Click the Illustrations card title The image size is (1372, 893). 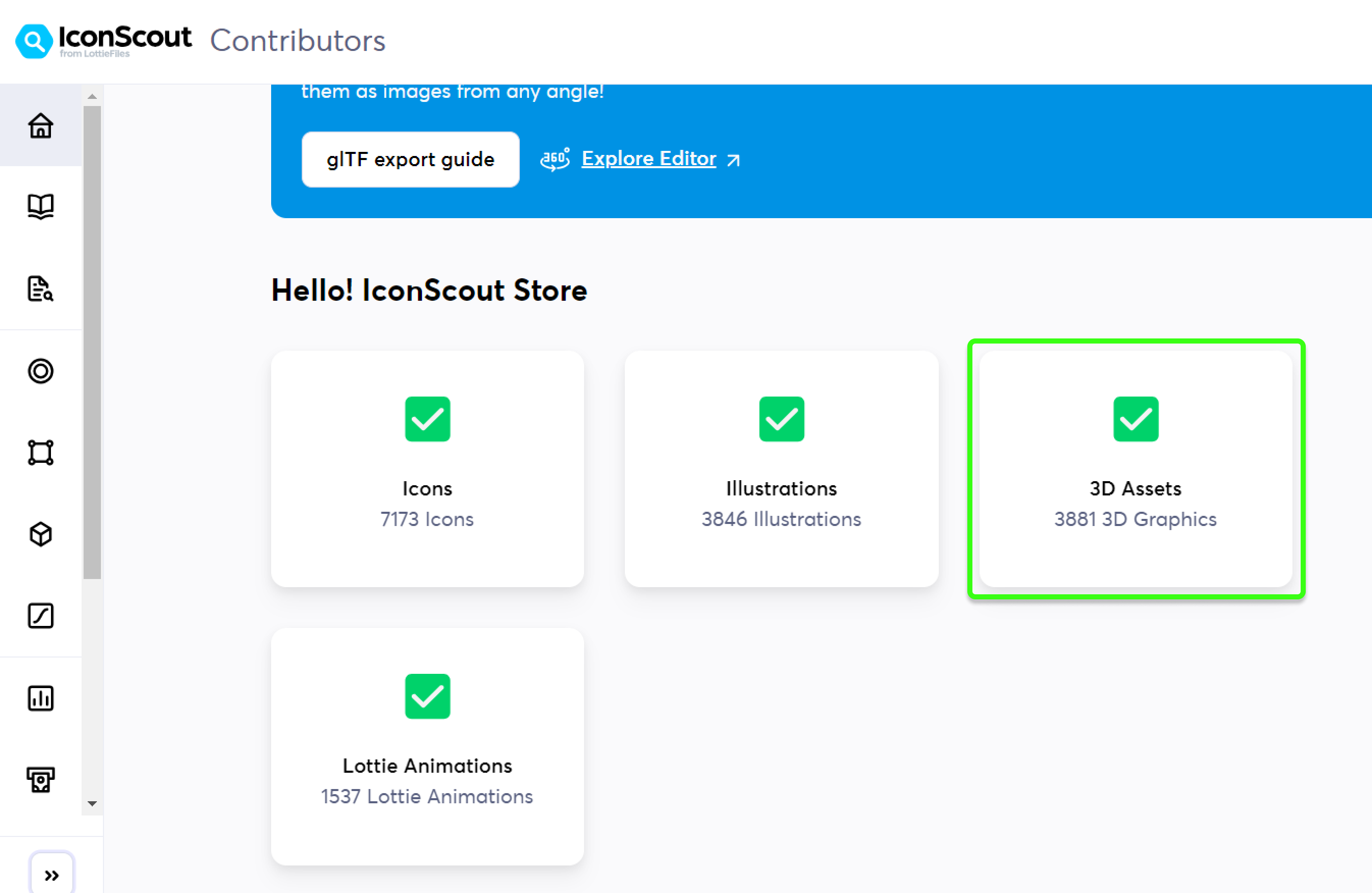coord(781,489)
